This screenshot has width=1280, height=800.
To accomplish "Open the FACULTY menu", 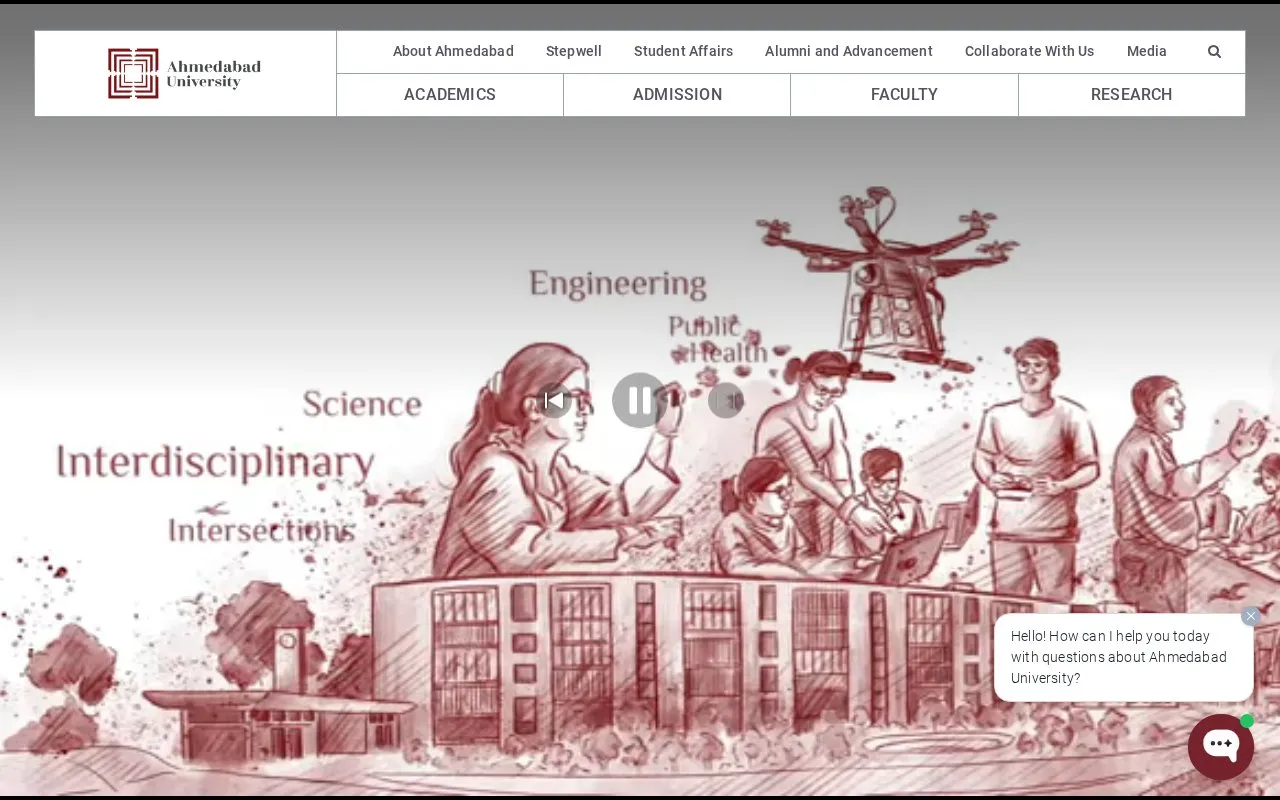I will point(904,95).
